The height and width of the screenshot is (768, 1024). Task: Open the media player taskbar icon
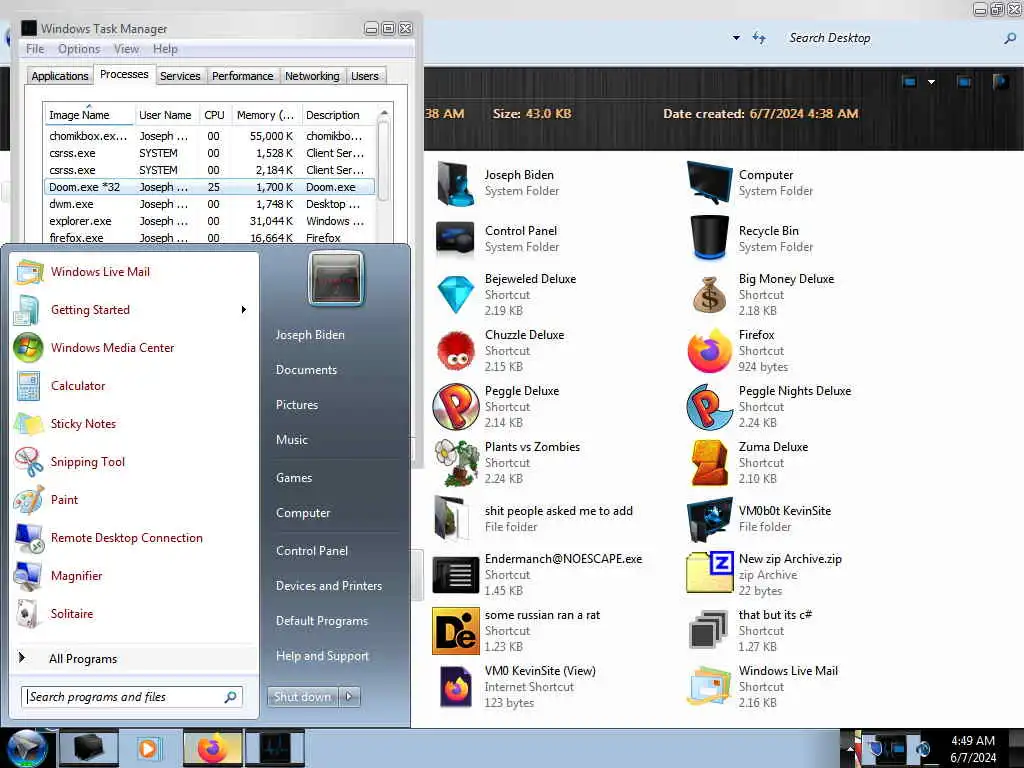point(149,748)
